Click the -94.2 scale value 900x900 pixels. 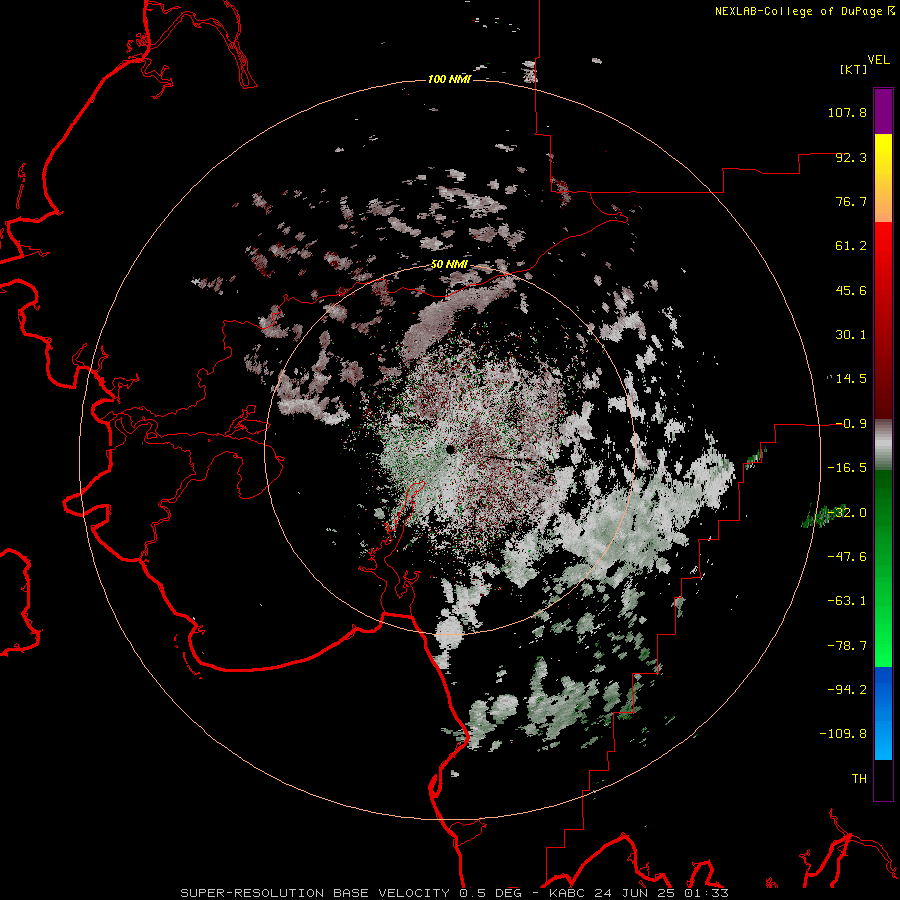click(847, 690)
